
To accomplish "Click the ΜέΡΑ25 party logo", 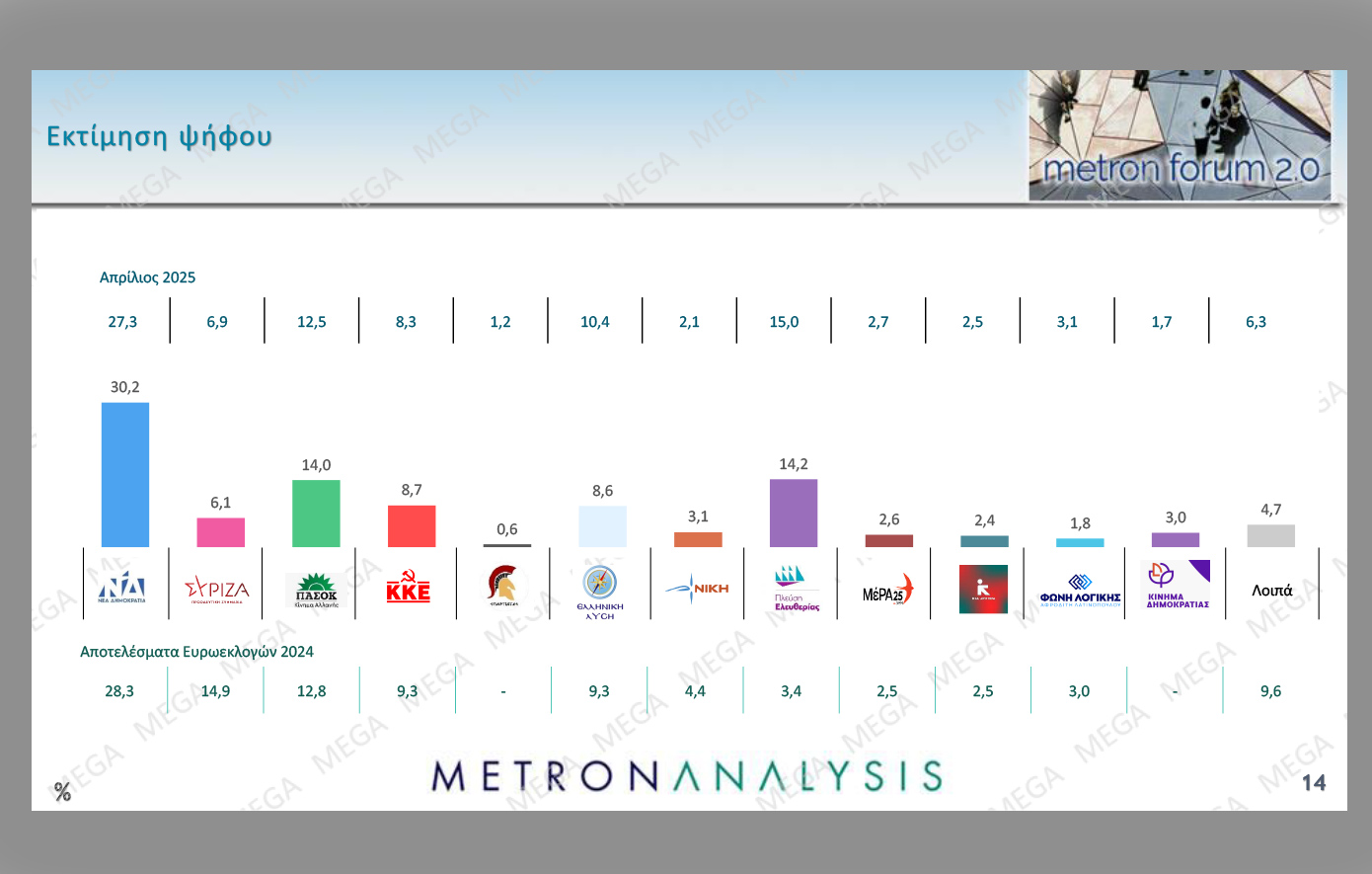I will point(888,591).
